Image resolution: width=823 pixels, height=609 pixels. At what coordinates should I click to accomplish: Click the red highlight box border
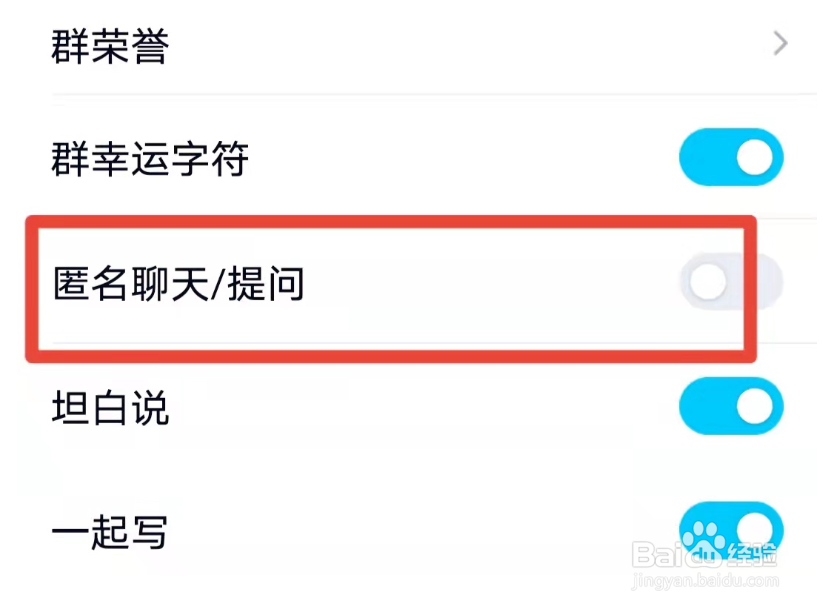tap(391, 222)
